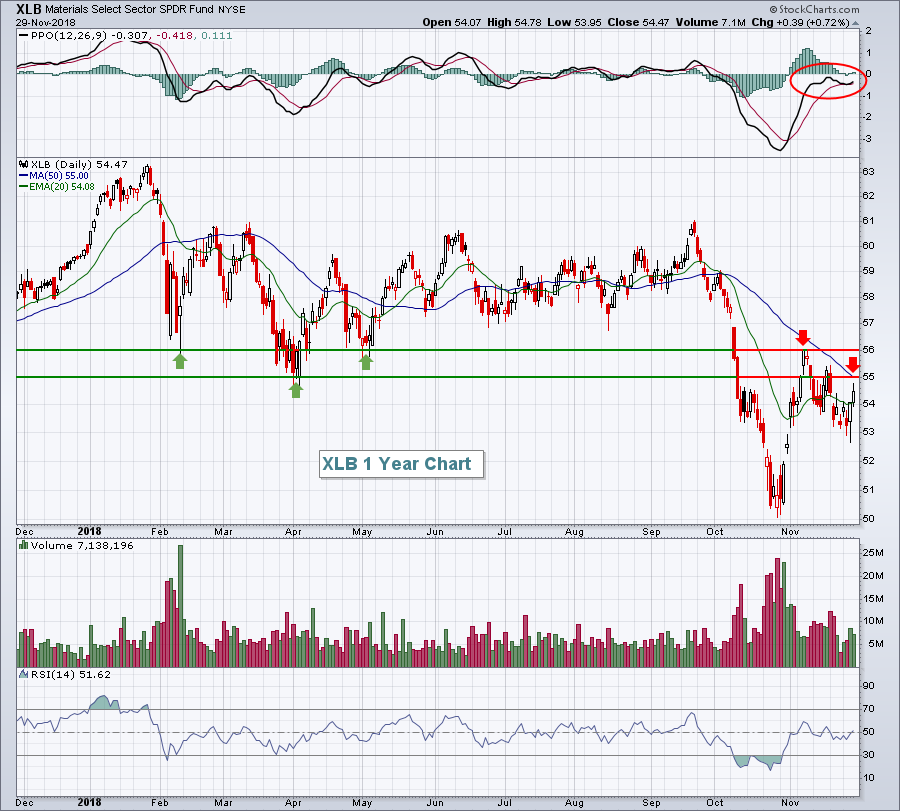This screenshot has width=900, height=811.
Task: Click the 30 label on the RSI axis
Action: pos(868,755)
